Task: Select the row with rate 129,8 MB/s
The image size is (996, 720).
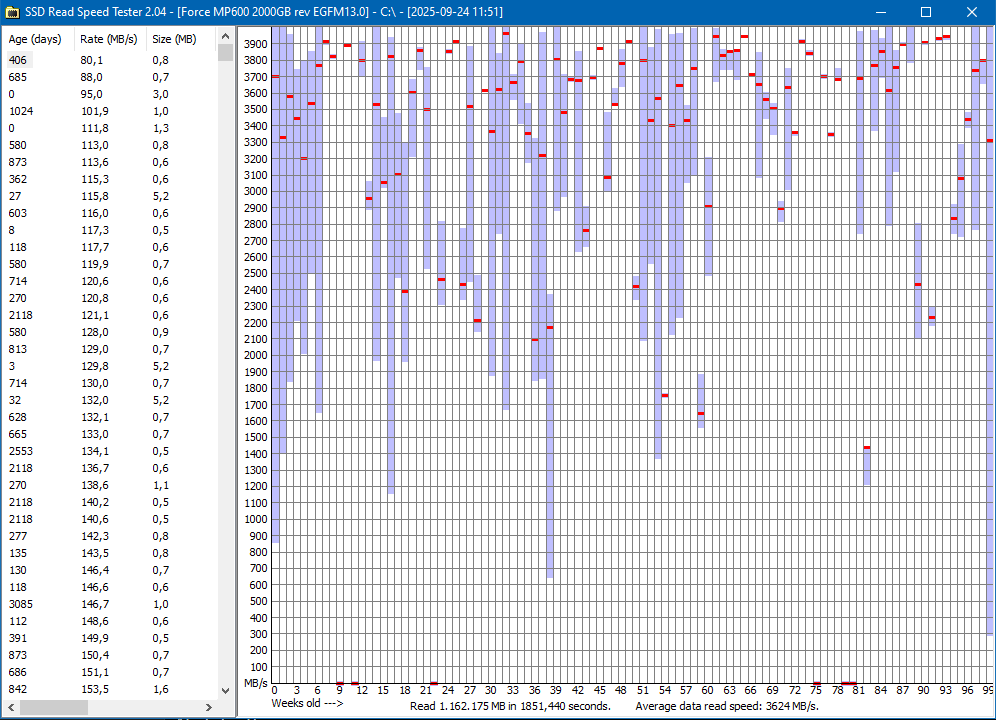Action: coord(109,366)
